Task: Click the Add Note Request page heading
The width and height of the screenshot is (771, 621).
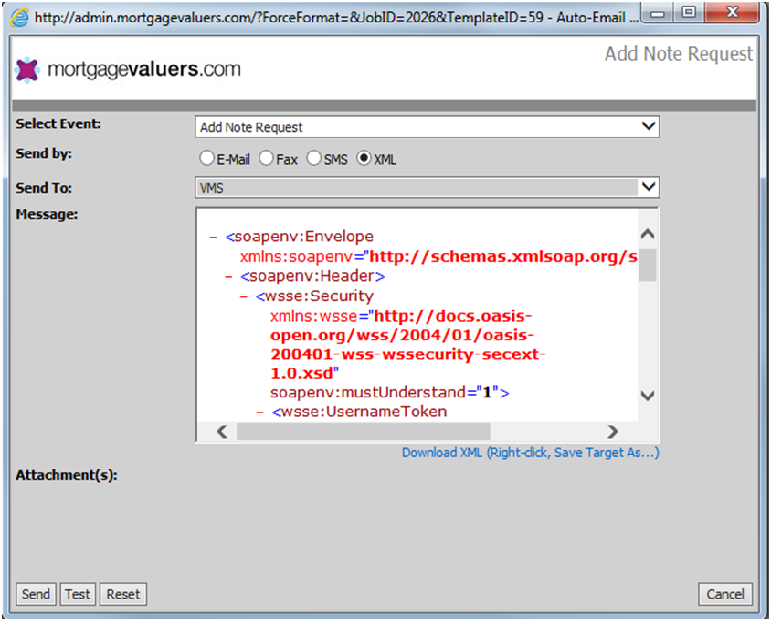Action: (x=679, y=54)
